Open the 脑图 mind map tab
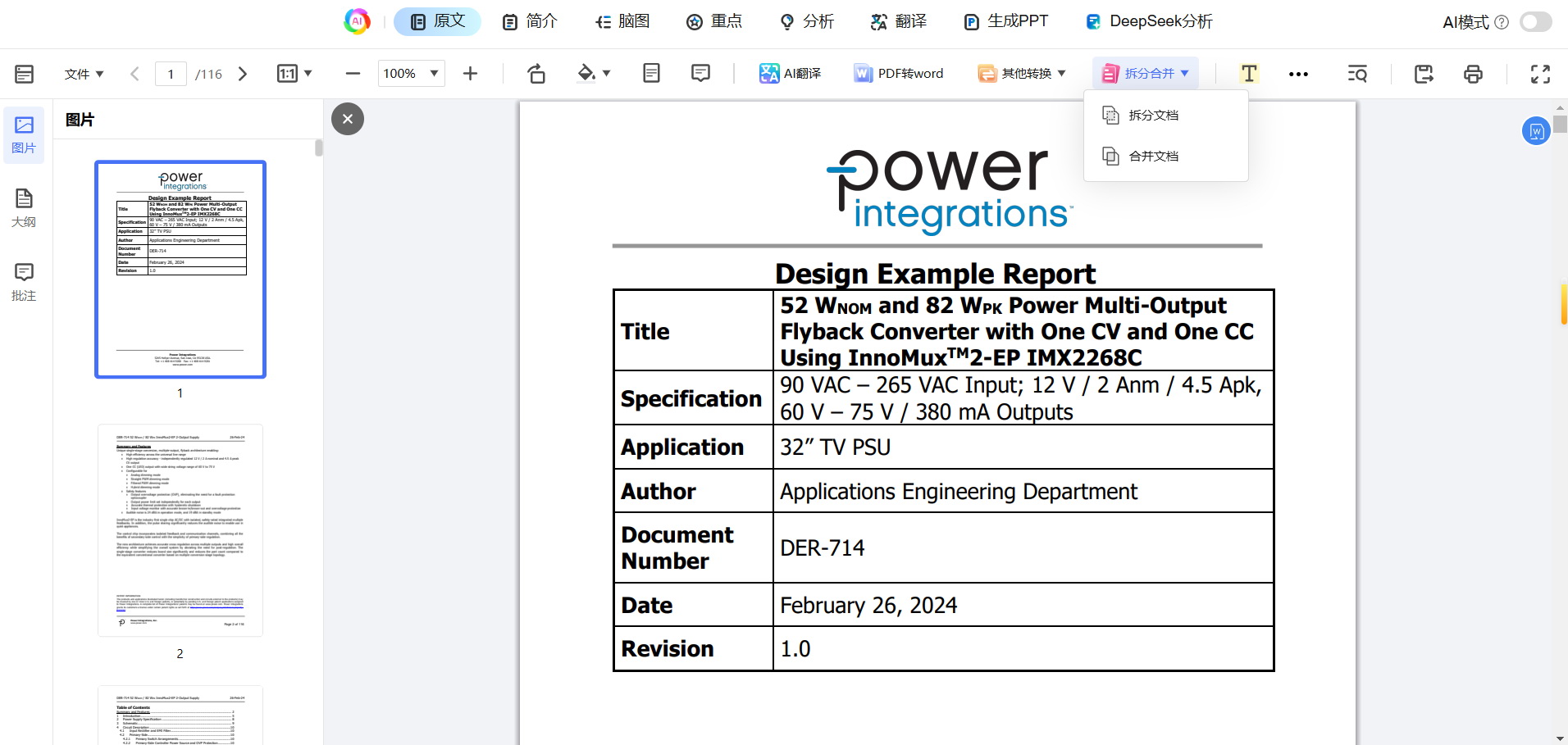This screenshot has width=1568, height=745. point(622,21)
